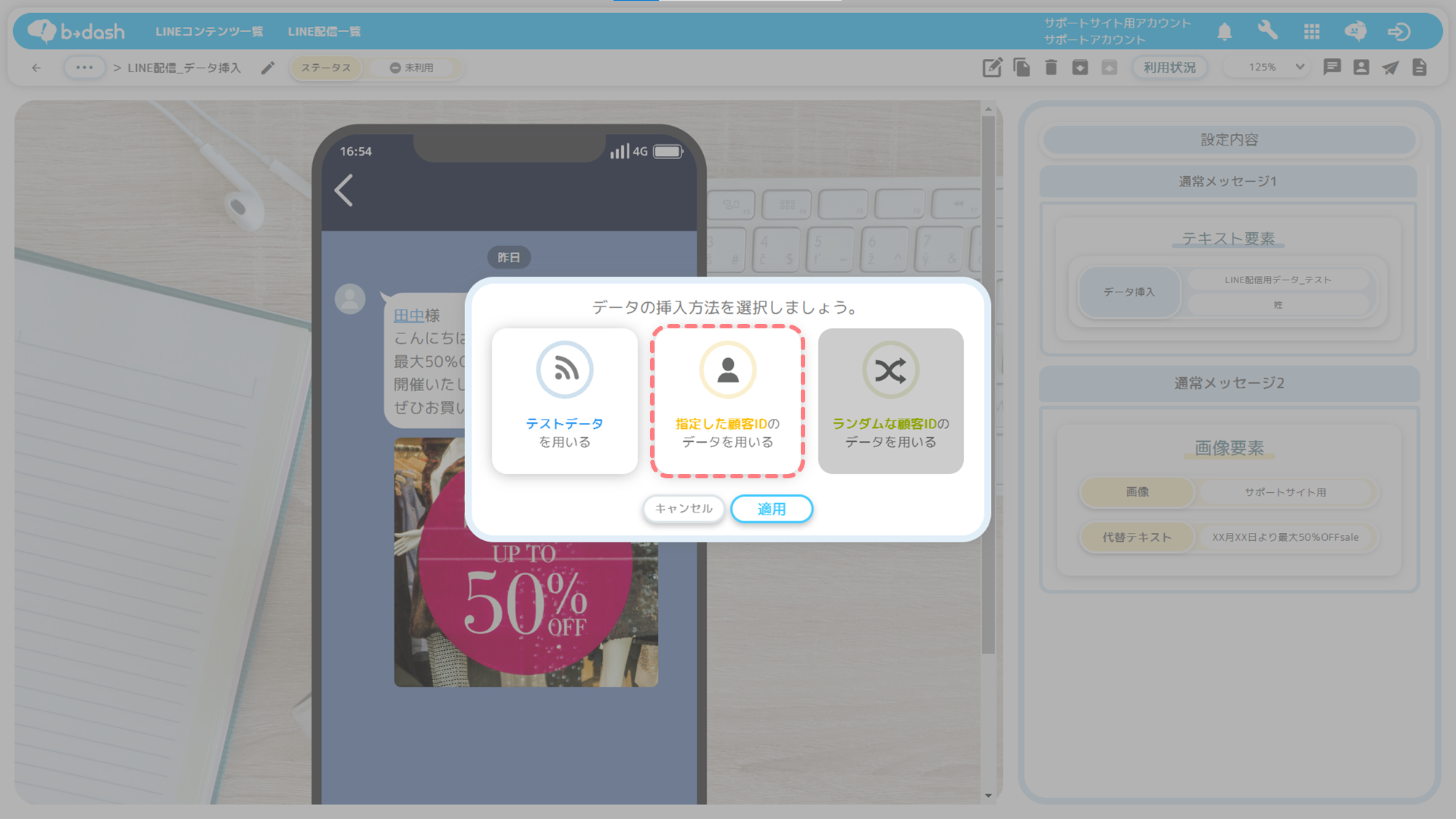This screenshot has width=1456, height=819.
Task: Expand the breadcrumb ellipsis menu
Action: (x=84, y=68)
